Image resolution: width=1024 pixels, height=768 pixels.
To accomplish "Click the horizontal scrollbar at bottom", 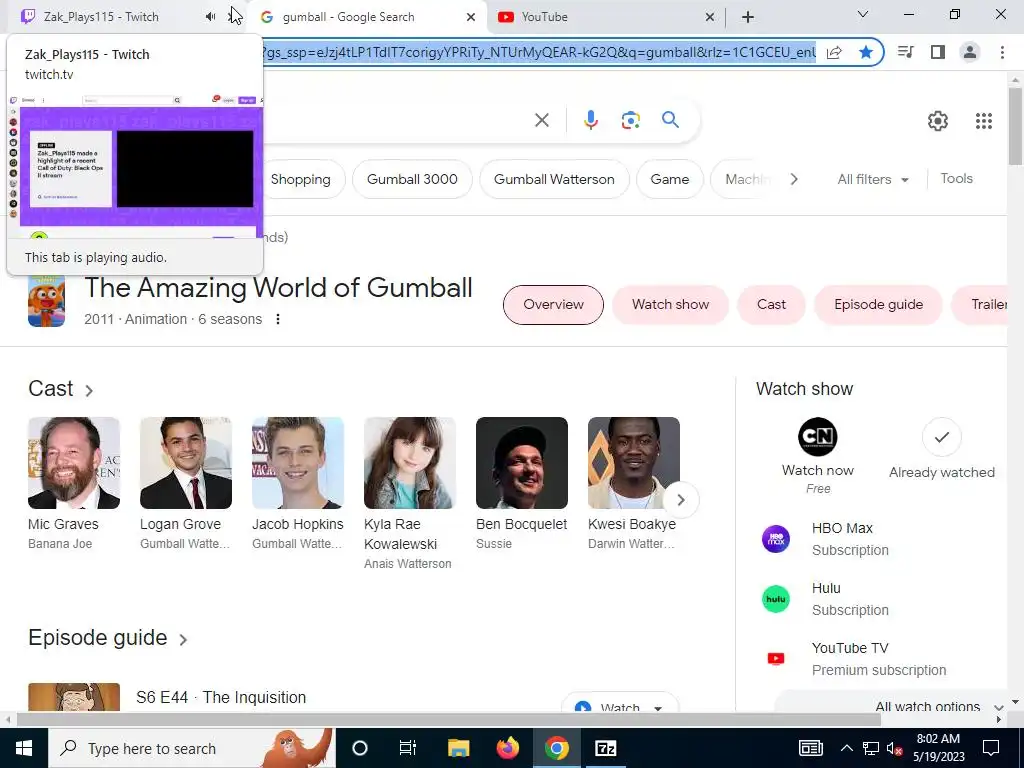I will tap(448, 720).
